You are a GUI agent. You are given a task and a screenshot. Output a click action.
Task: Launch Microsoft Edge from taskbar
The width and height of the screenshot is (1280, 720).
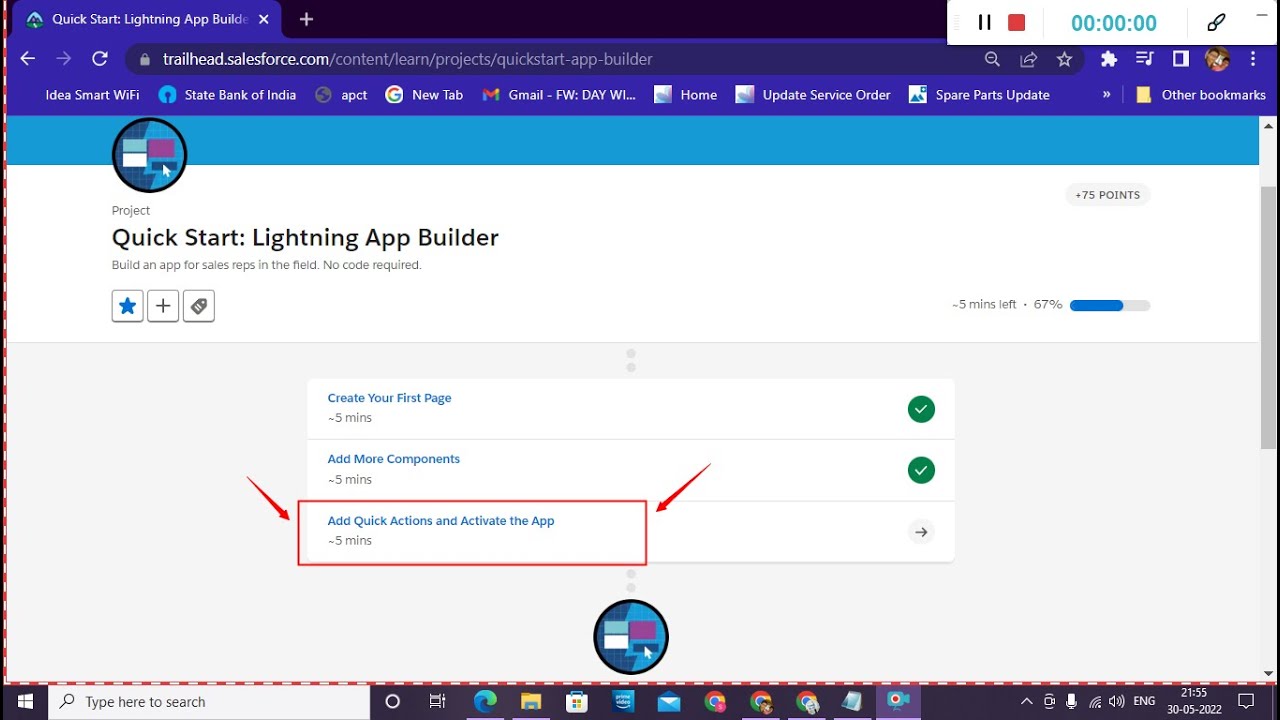(485, 702)
